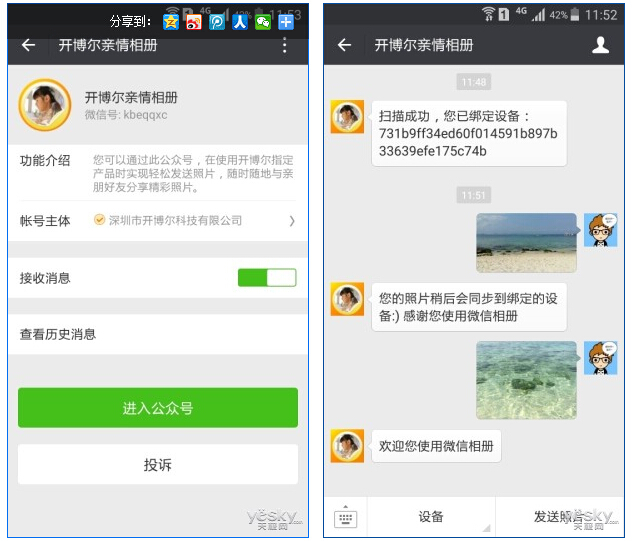632x541 pixels.
Task: Tap own cartoon avatar beside water photo
Action: [601, 358]
